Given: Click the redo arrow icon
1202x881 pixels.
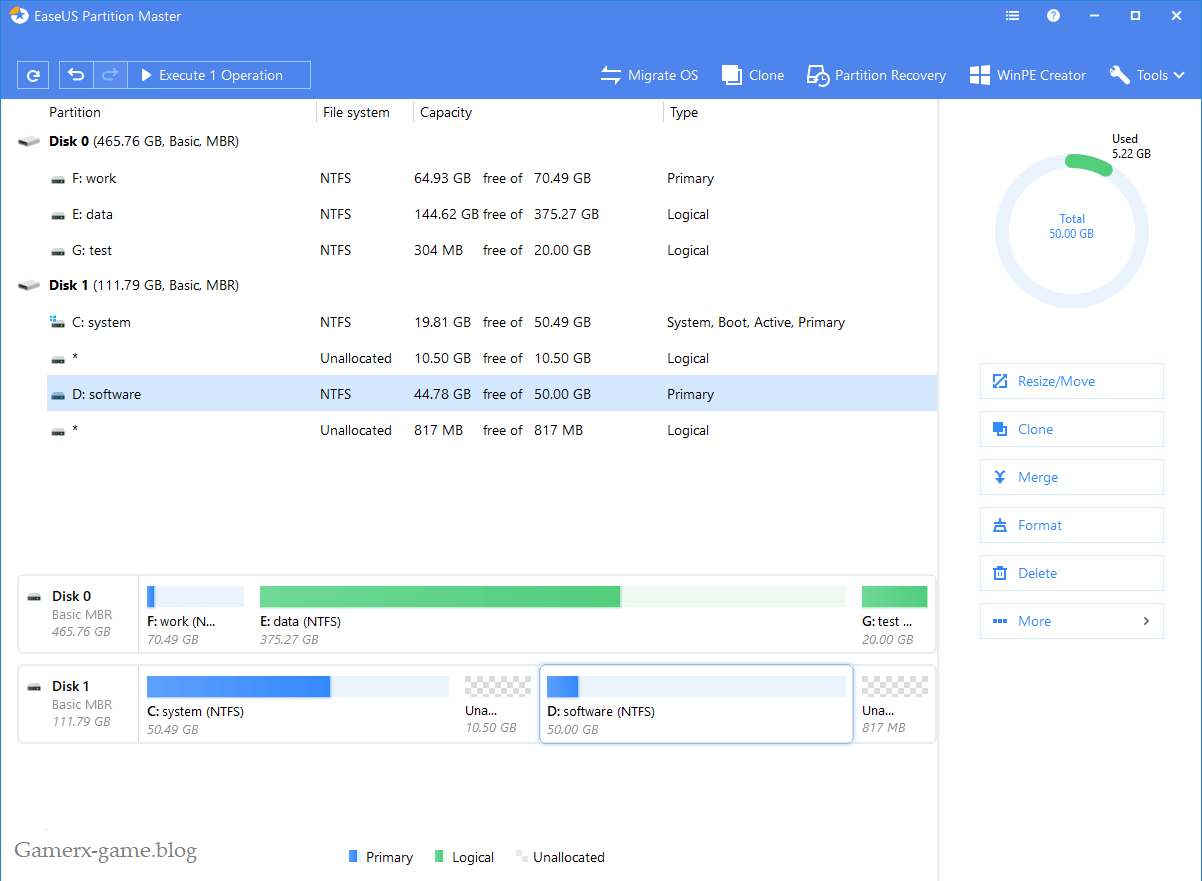Looking at the screenshot, I should [x=110, y=75].
